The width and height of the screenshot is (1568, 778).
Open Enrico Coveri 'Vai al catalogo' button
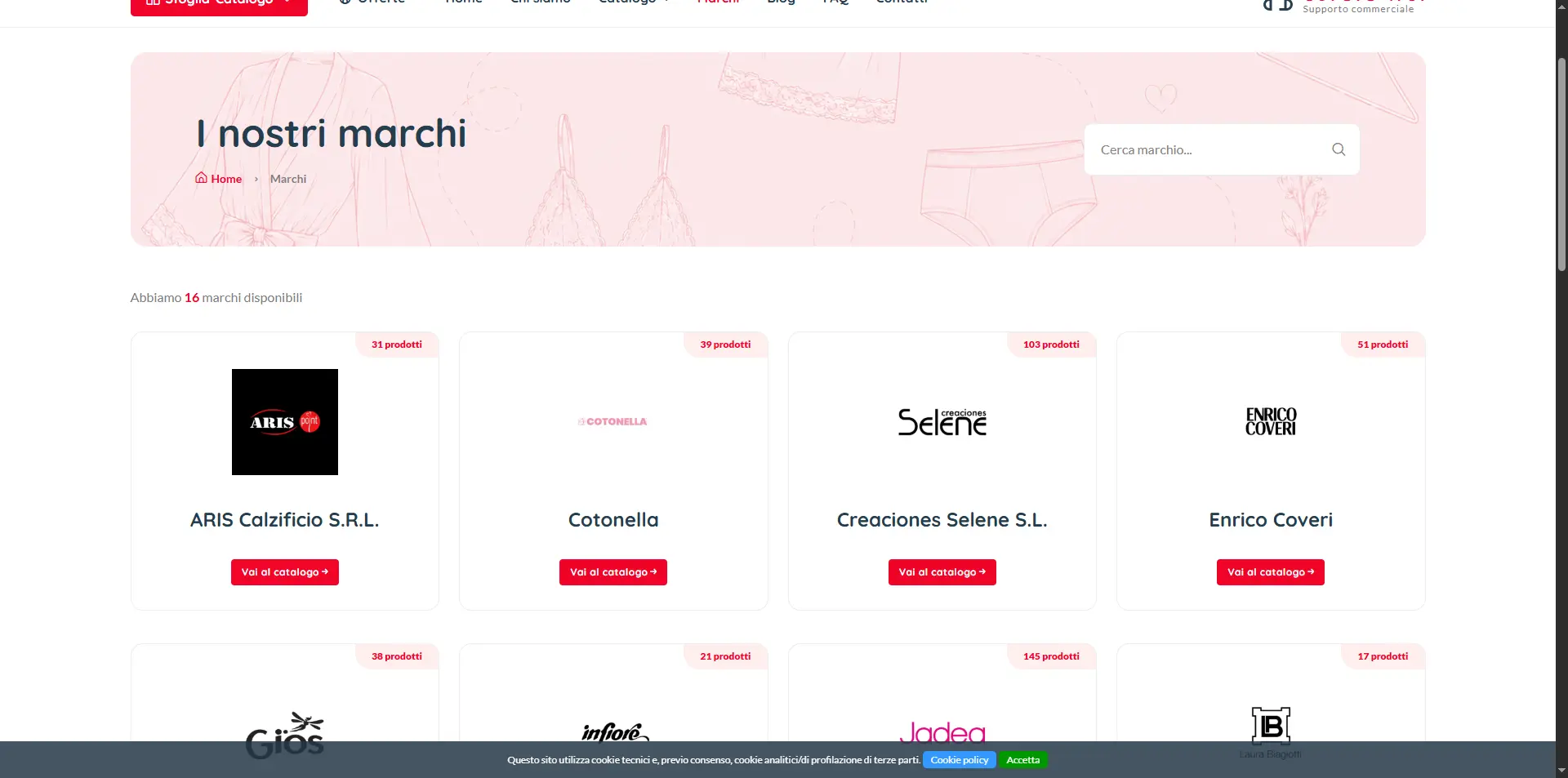[x=1271, y=572]
